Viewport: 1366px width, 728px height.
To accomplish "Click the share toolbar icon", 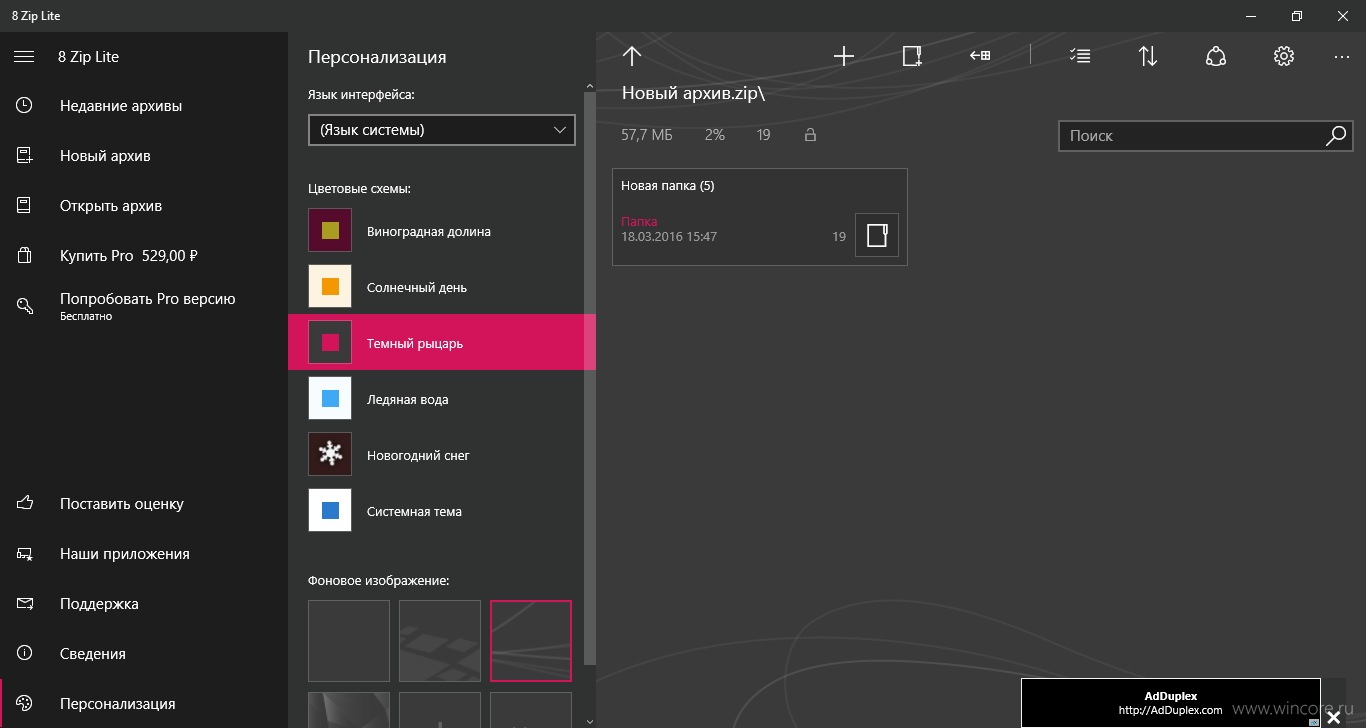I will click(x=1216, y=56).
